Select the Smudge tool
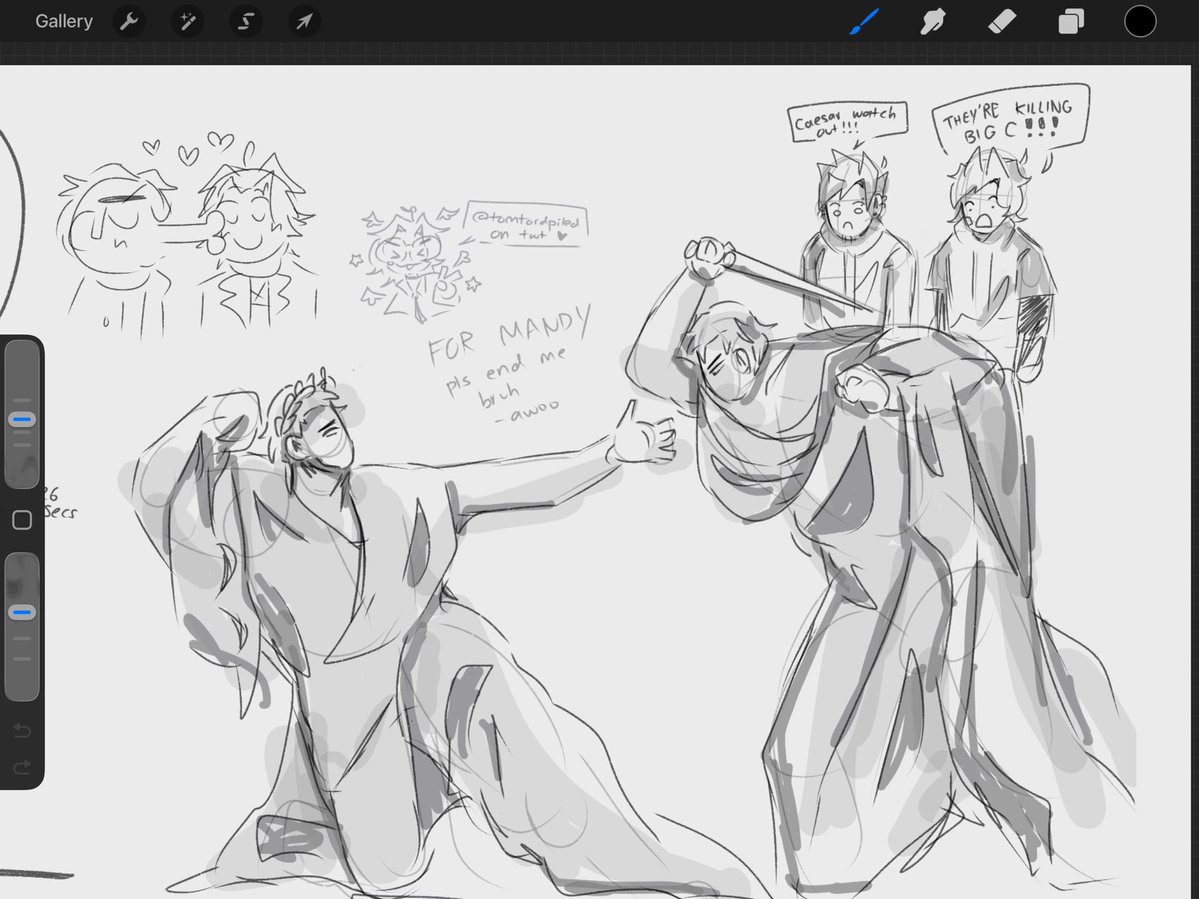Viewport: 1199px width, 899px height. coord(933,21)
